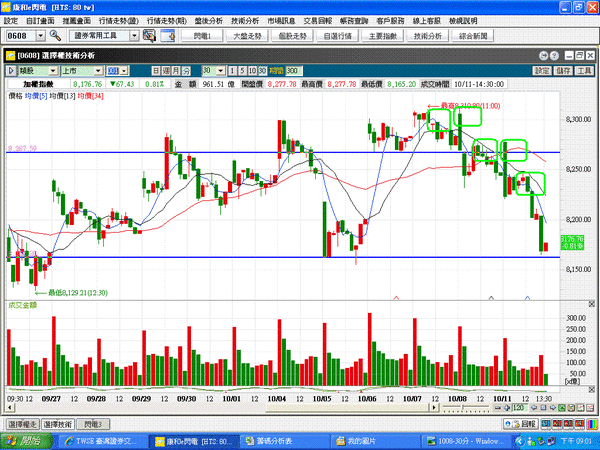This screenshot has height=450, width=600.
Task: Expand the 類股 category dropdown
Action: (53, 71)
